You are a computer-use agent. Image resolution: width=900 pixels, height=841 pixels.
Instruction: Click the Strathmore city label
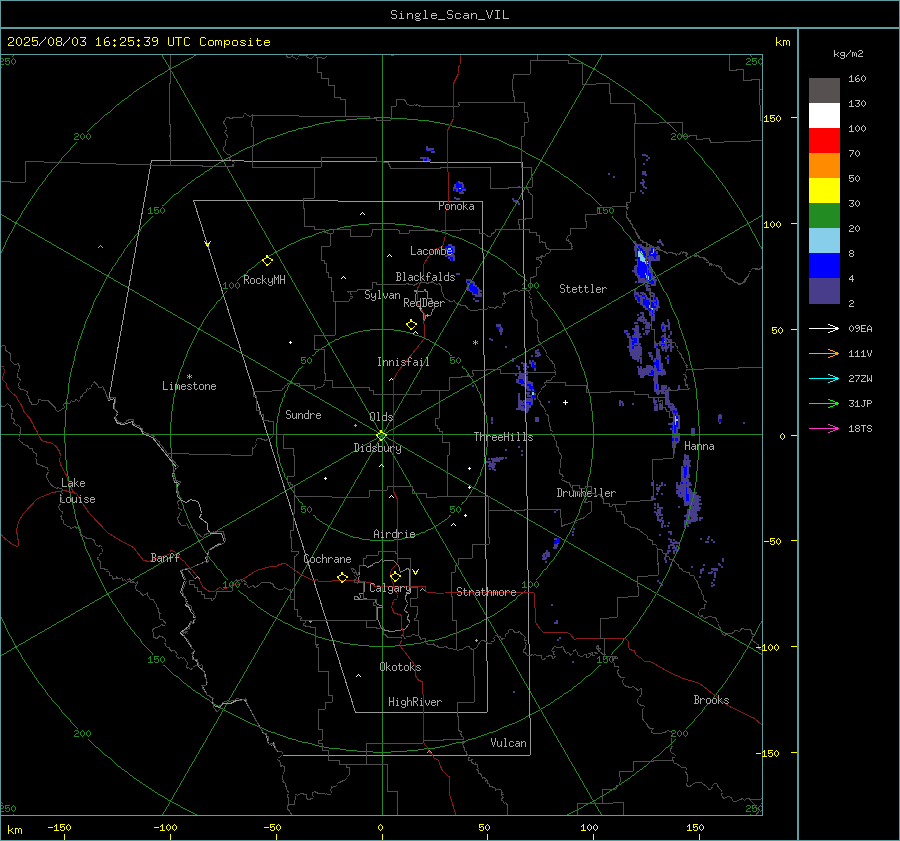[486, 592]
